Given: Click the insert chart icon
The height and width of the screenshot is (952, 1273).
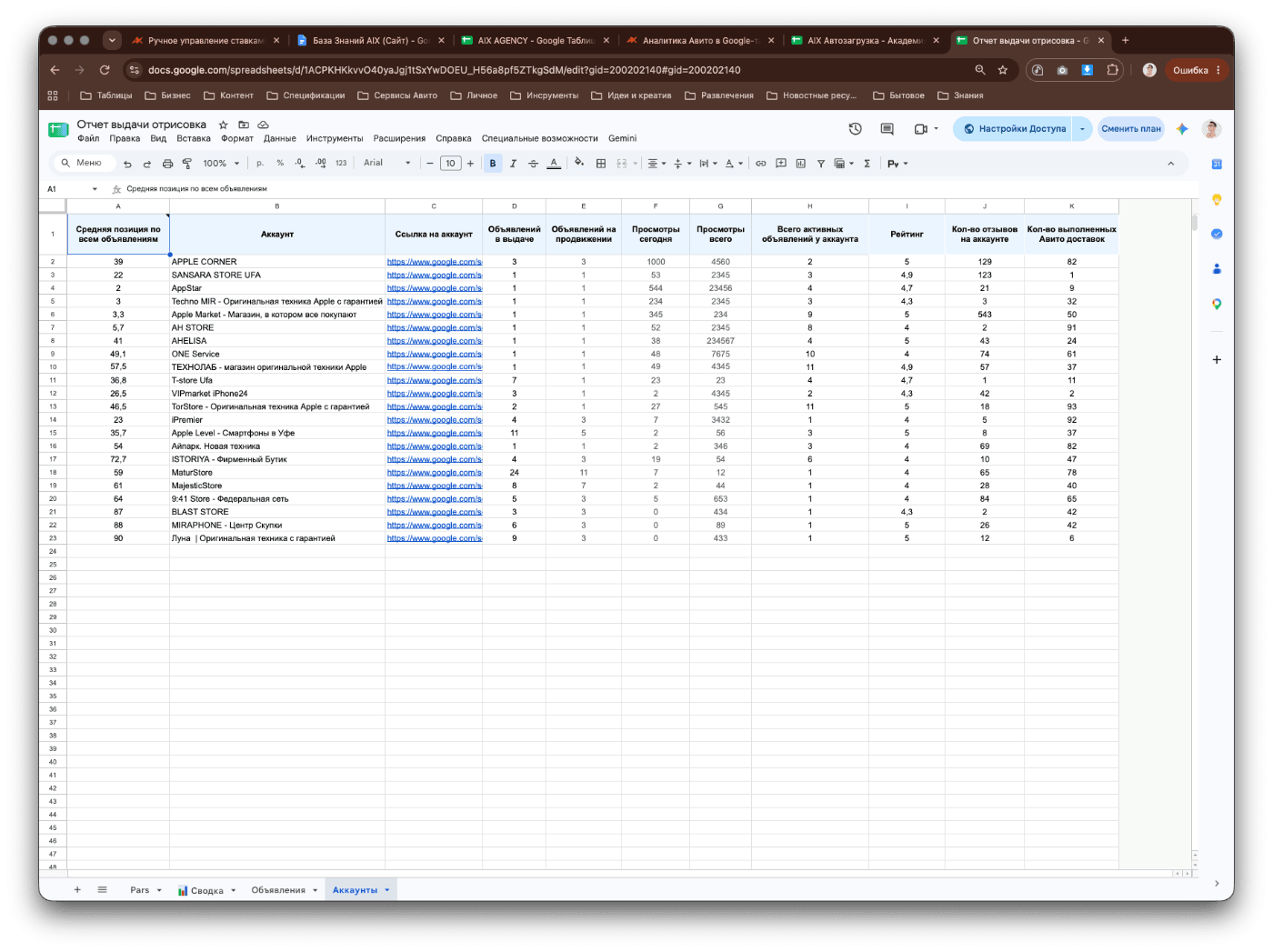Looking at the screenshot, I should pyautogui.click(x=801, y=164).
